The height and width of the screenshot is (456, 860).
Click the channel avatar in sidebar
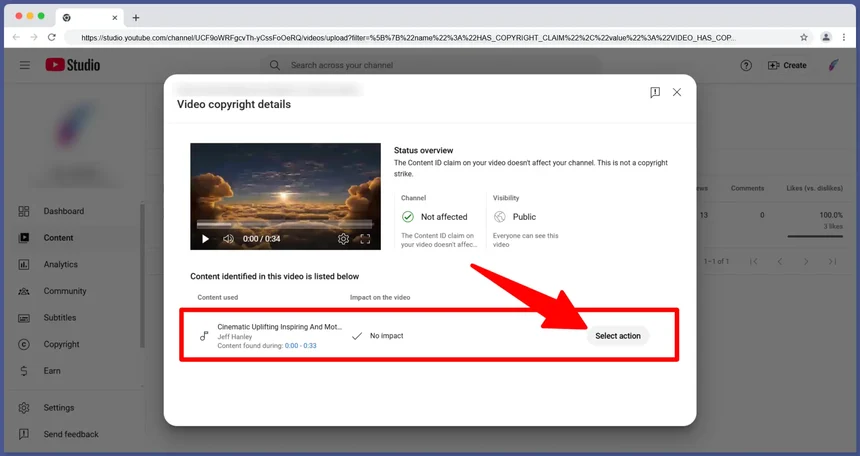(74, 124)
